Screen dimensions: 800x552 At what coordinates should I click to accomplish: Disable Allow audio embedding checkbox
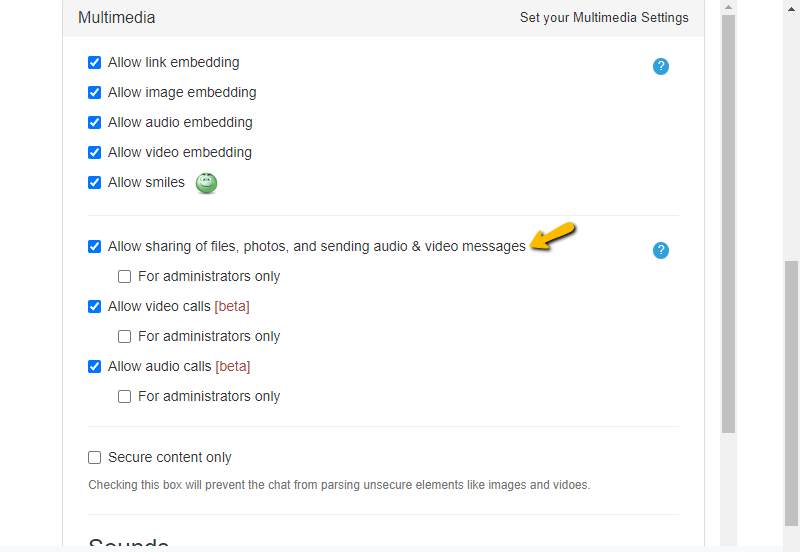95,122
